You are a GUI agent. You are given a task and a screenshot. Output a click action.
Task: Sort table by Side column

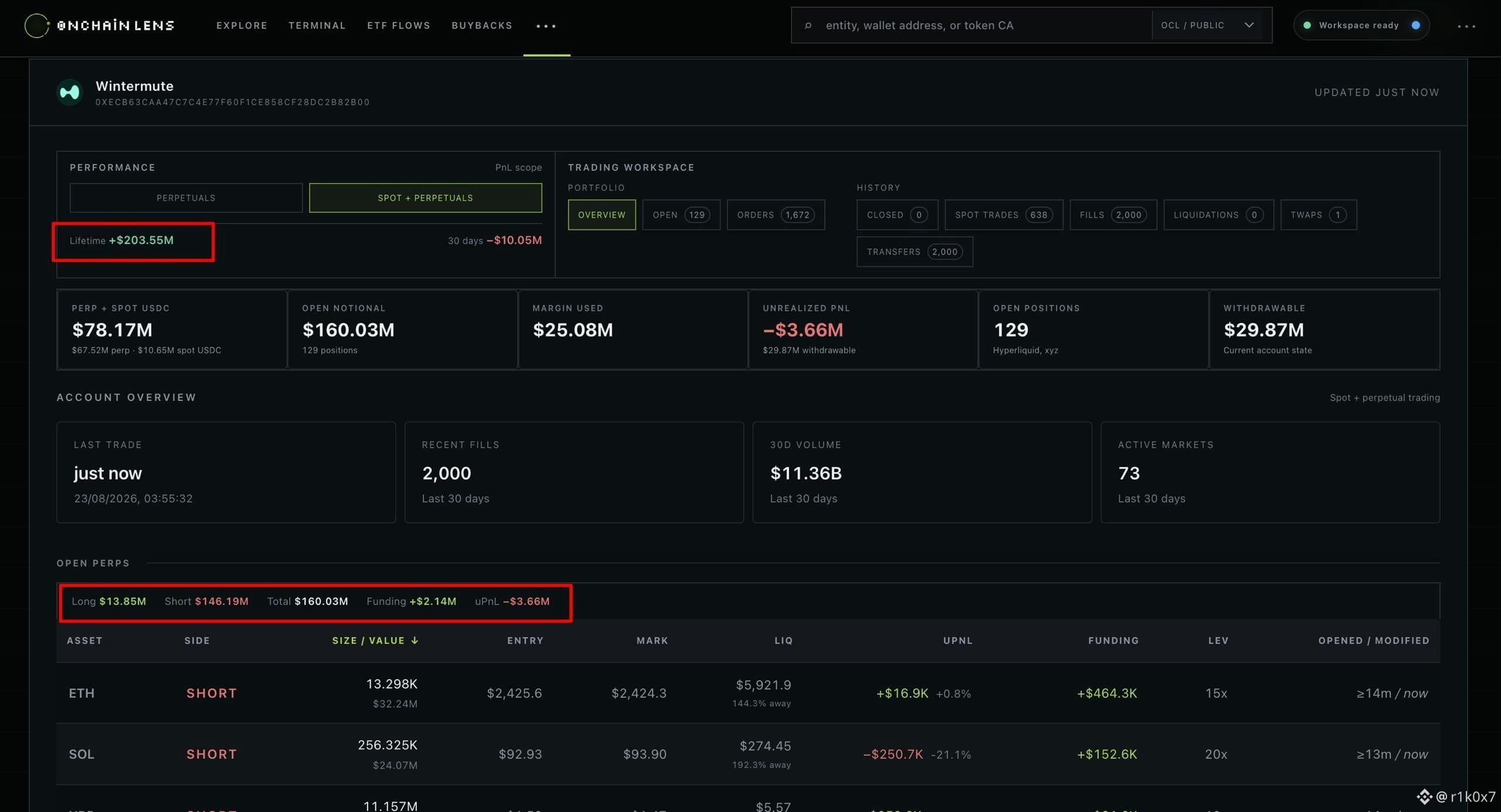(x=197, y=640)
